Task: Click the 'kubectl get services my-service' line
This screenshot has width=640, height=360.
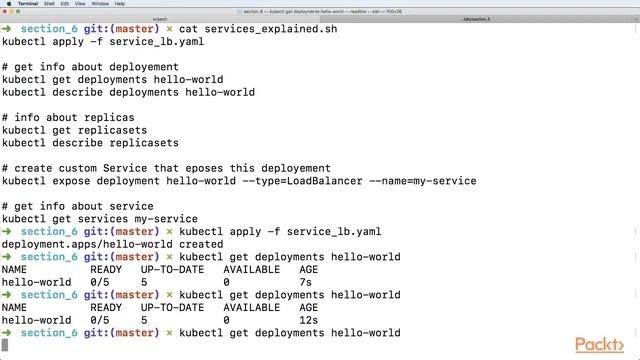Action: (100, 219)
